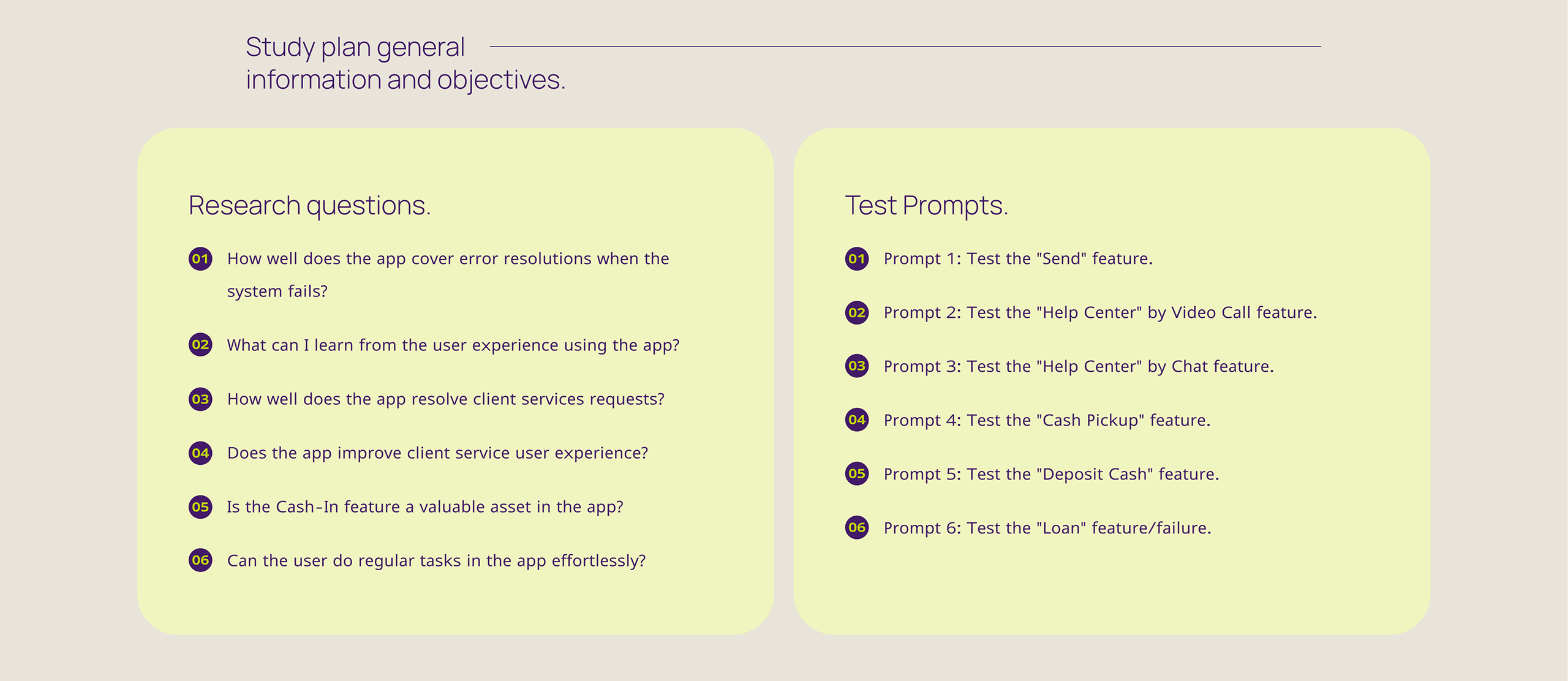Click the 06 badge beside effortlessly question
Viewport: 1568px width, 681px height.
200,560
